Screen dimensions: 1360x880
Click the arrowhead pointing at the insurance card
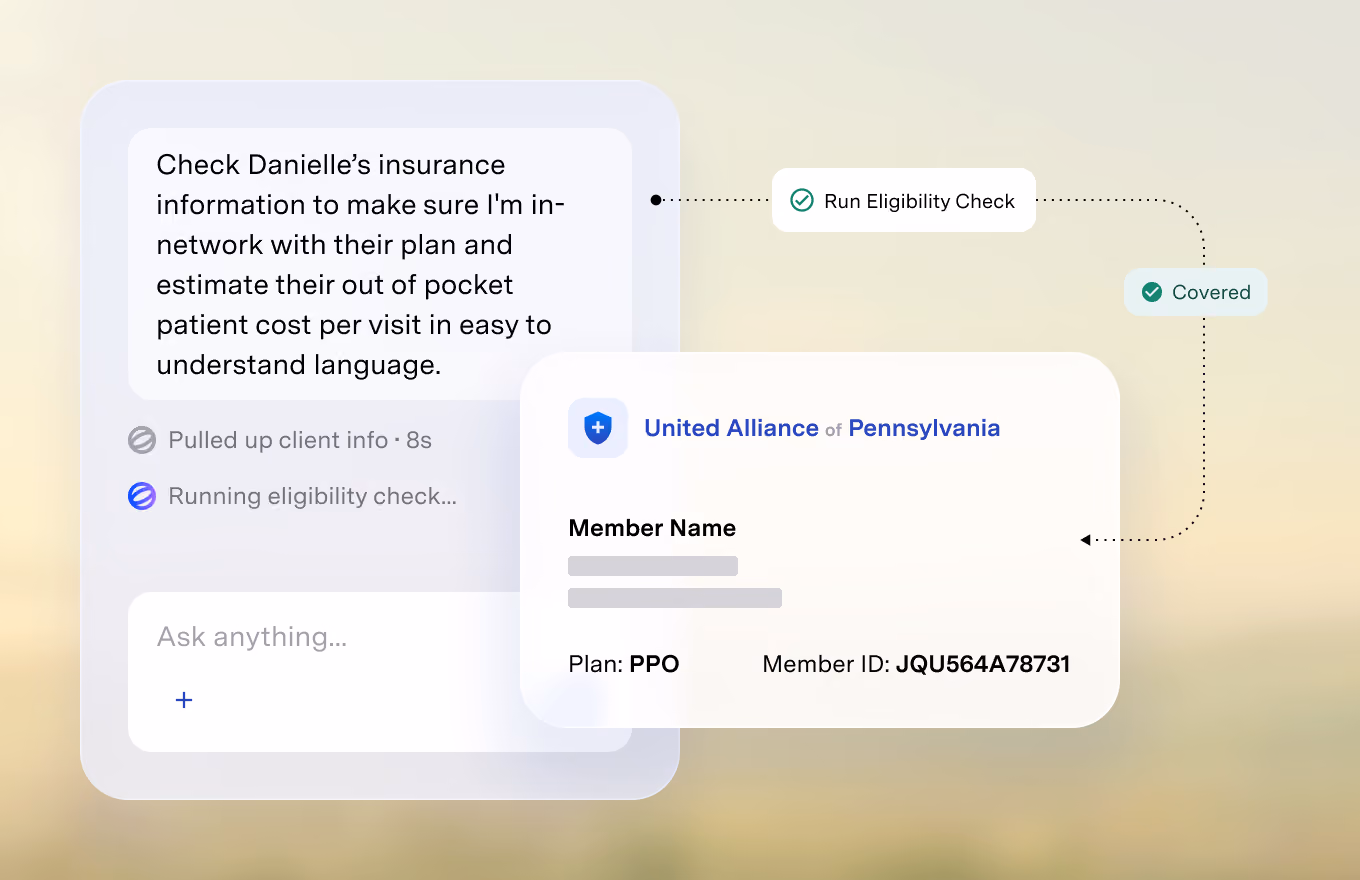[x=1085, y=540]
